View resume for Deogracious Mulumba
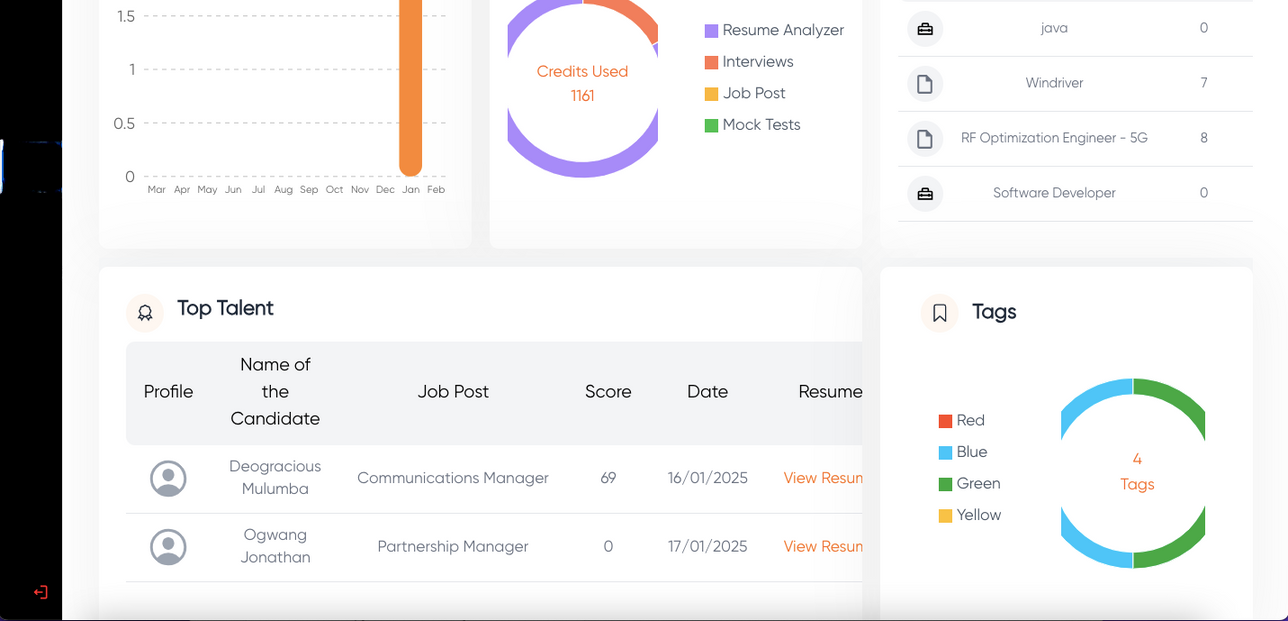 tap(822, 478)
